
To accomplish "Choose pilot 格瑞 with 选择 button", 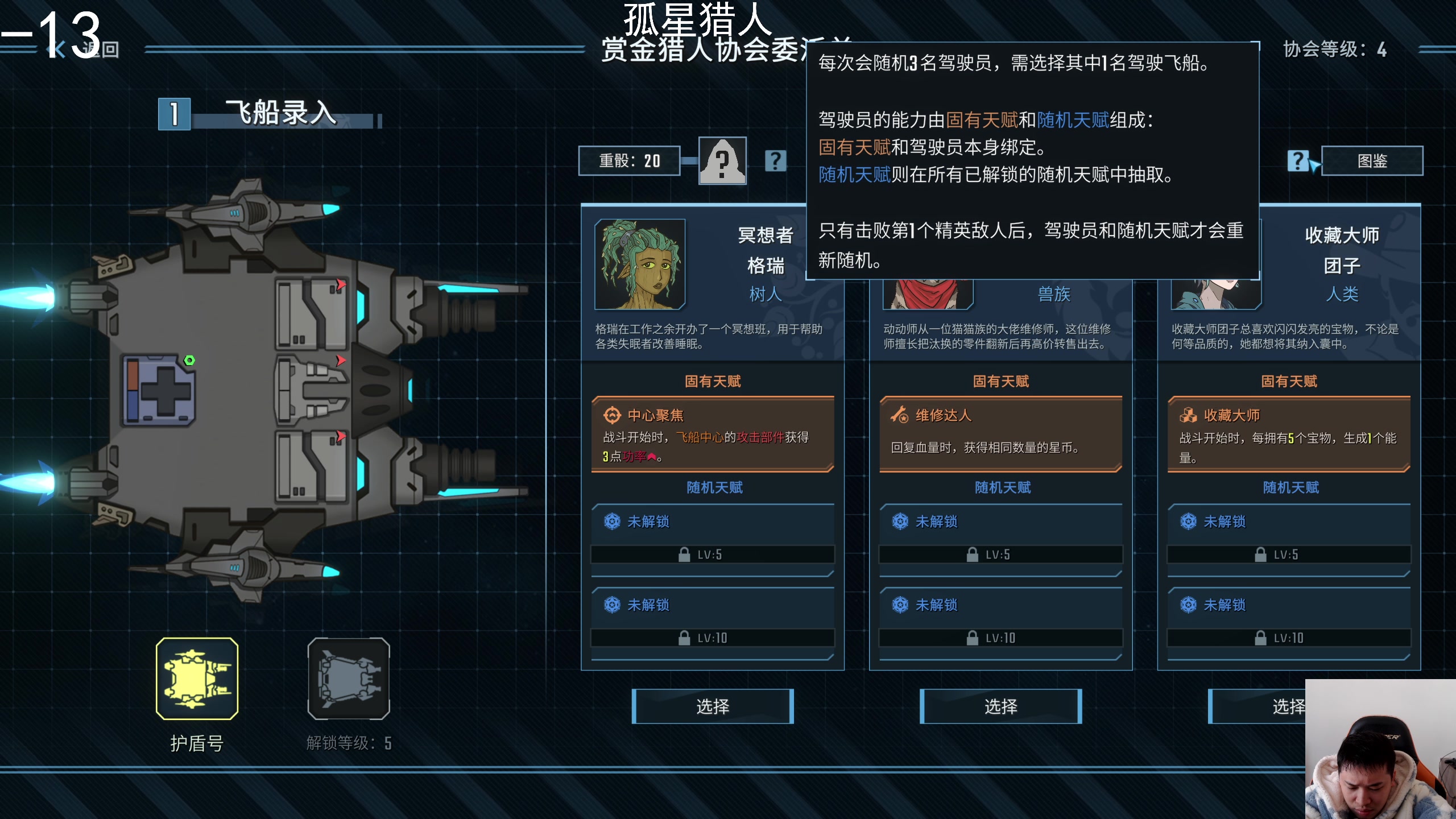I will click(x=713, y=706).
